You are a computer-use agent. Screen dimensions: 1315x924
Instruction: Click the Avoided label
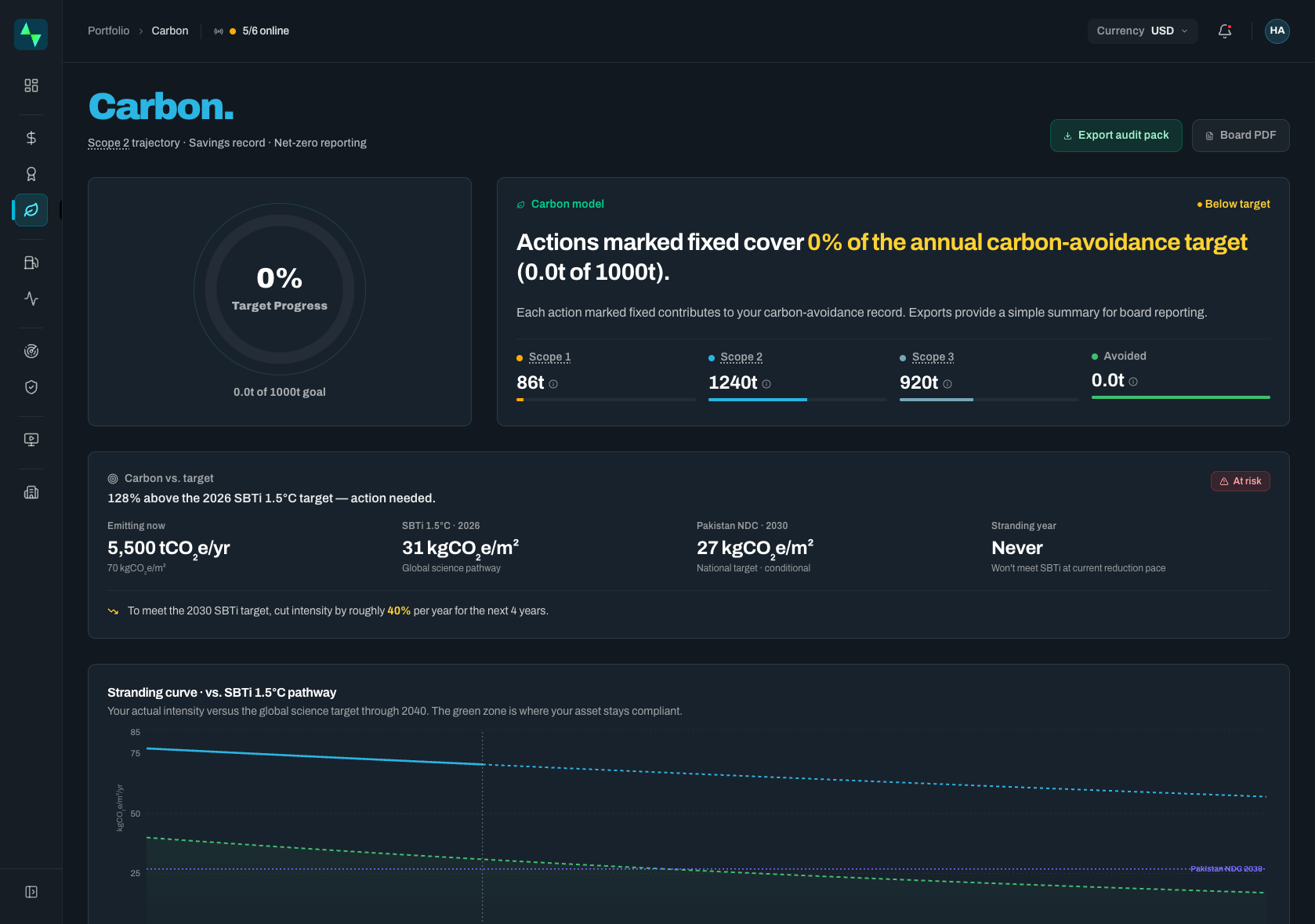[1125, 357]
